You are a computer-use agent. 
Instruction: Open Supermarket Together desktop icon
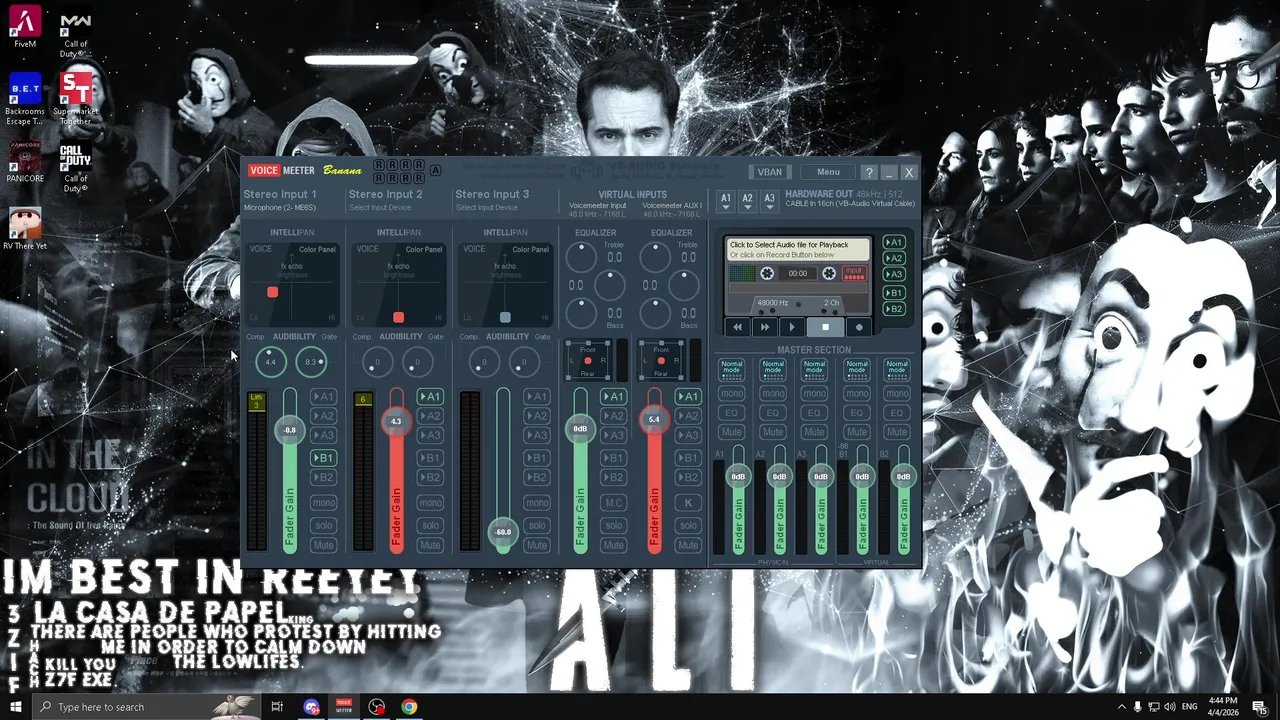coord(76,99)
